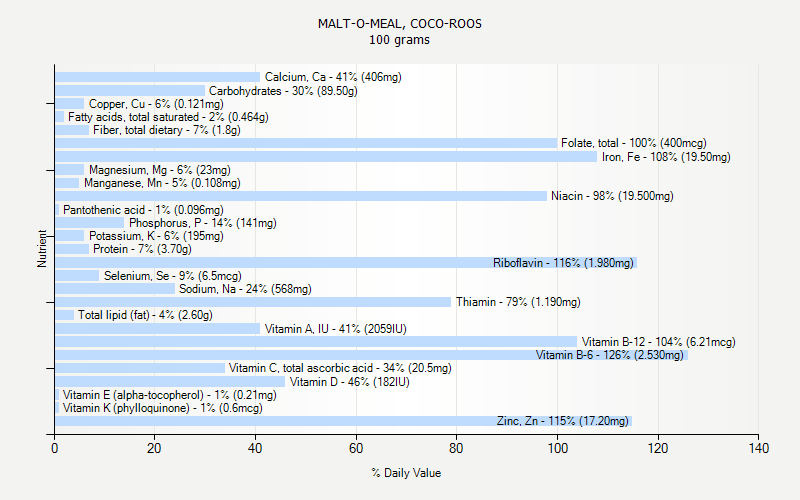The height and width of the screenshot is (500, 800).
Task: Click the Niacin bar in the chart
Action: click(x=301, y=196)
